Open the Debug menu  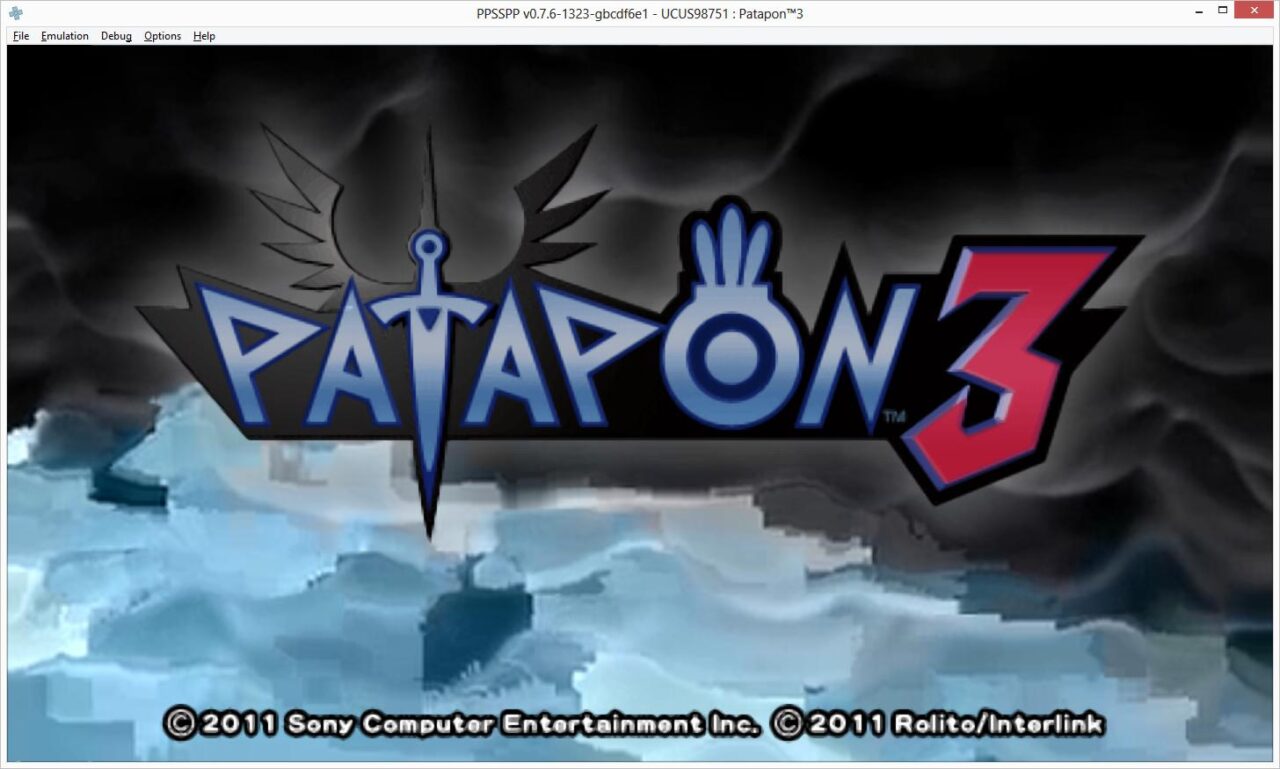point(115,35)
